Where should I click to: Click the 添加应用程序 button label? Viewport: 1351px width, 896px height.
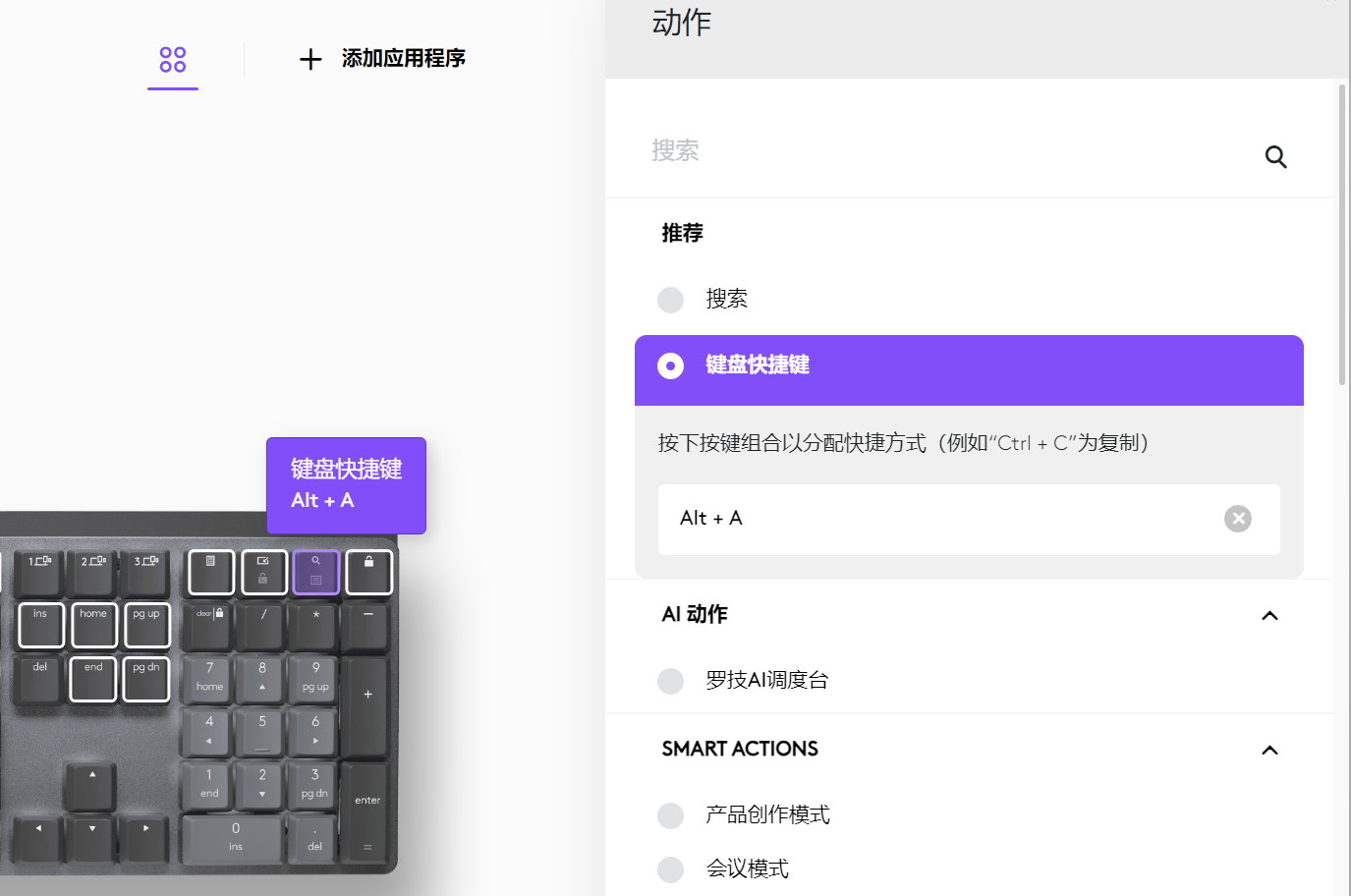click(403, 59)
